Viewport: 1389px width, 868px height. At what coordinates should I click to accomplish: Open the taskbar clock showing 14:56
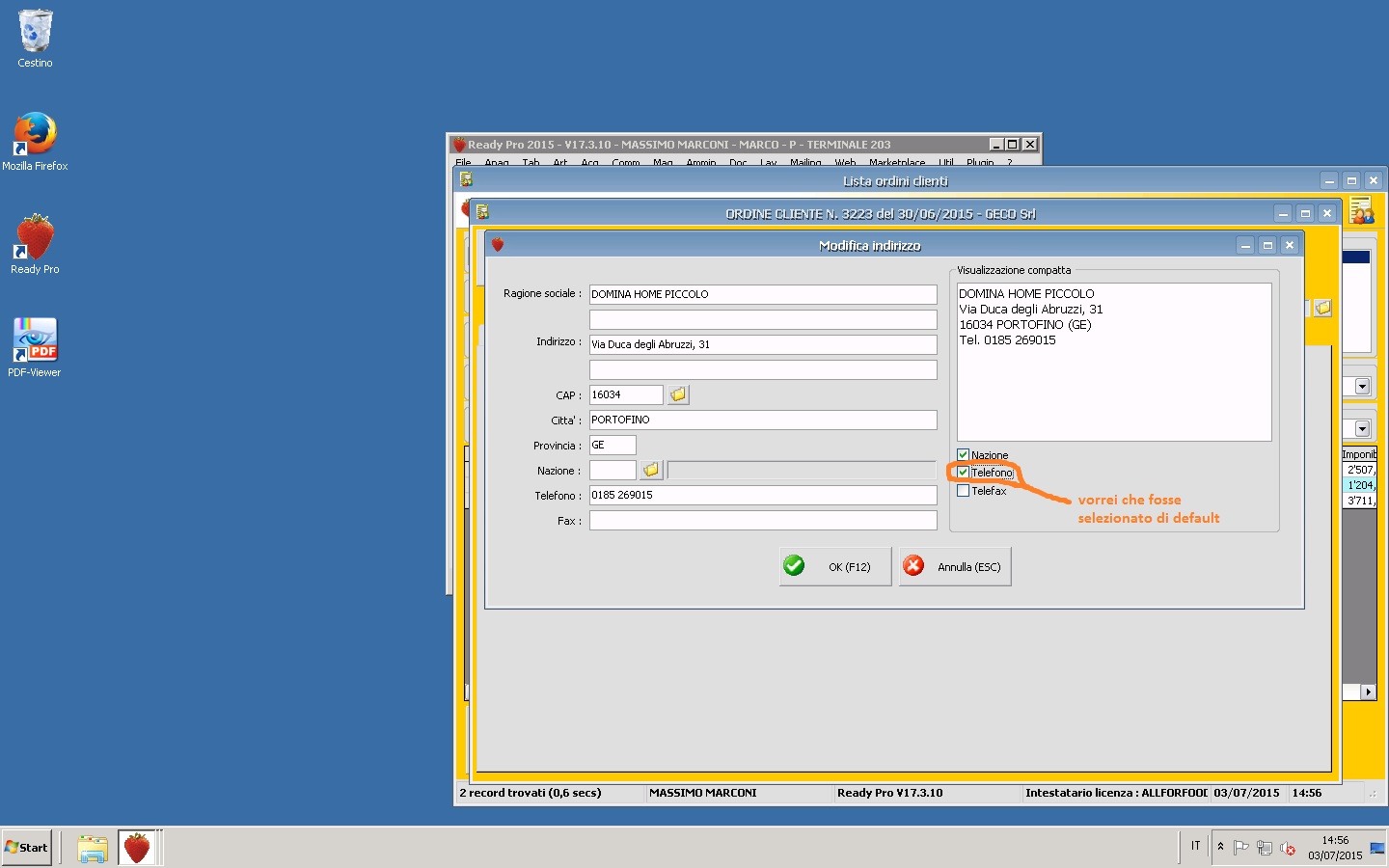click(x=1335, y=848)
